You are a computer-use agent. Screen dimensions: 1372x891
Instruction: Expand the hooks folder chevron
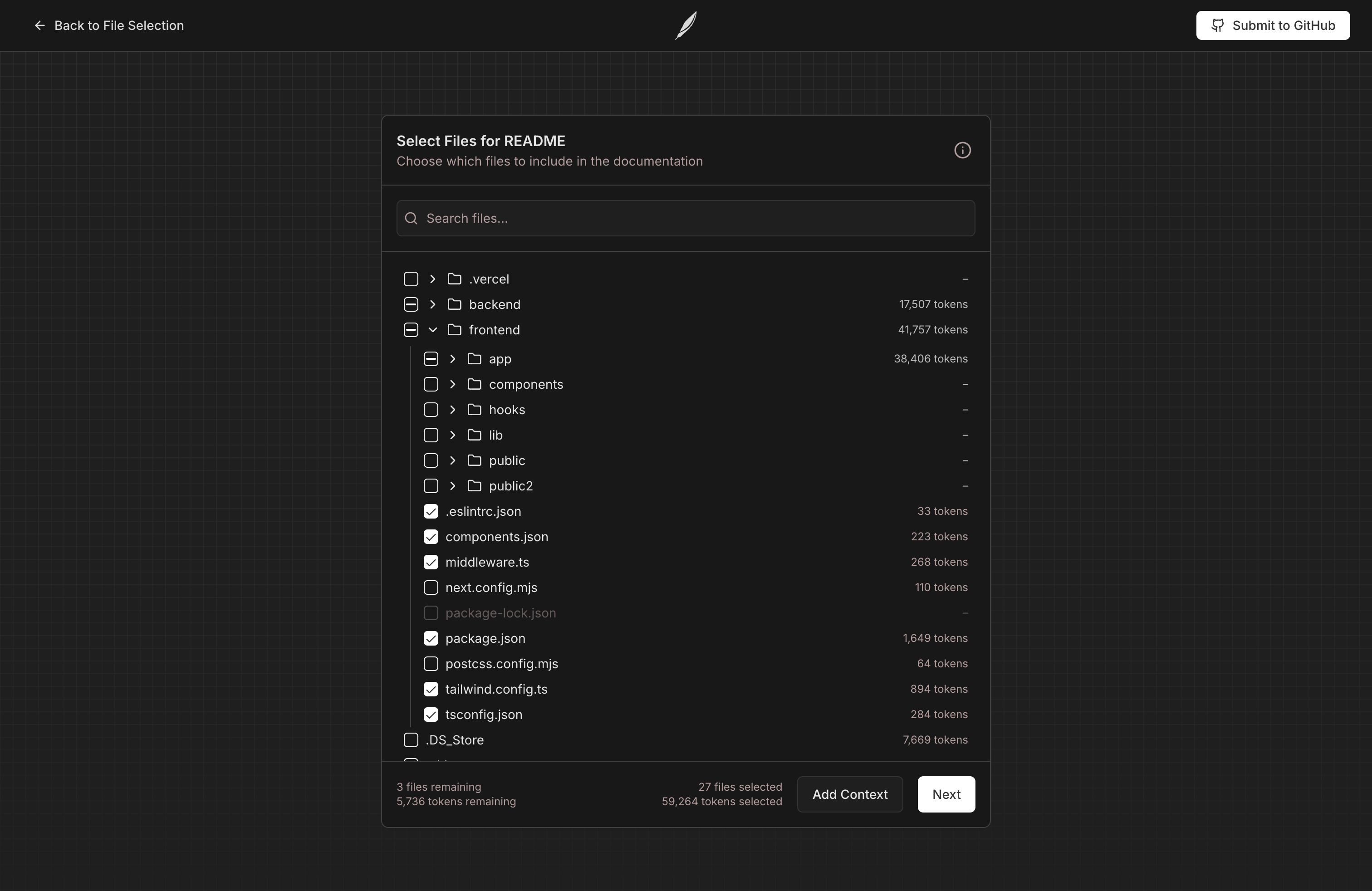click(x=452, y=410)
